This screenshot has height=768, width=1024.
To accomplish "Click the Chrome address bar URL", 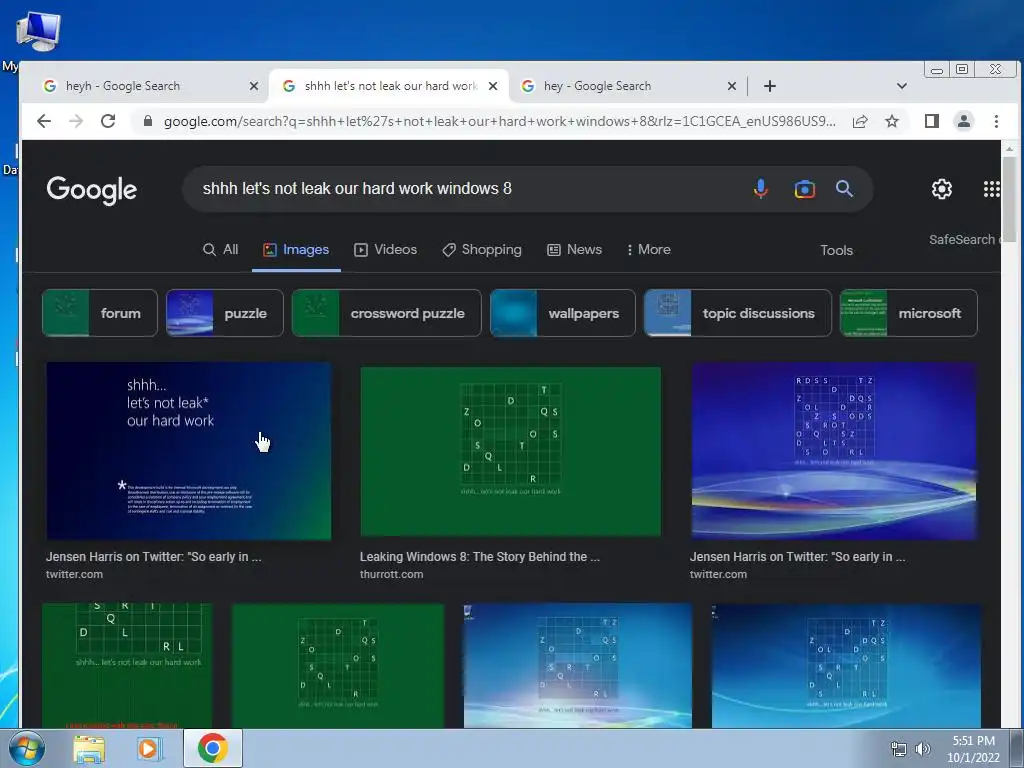I will [x=500, y=121].
